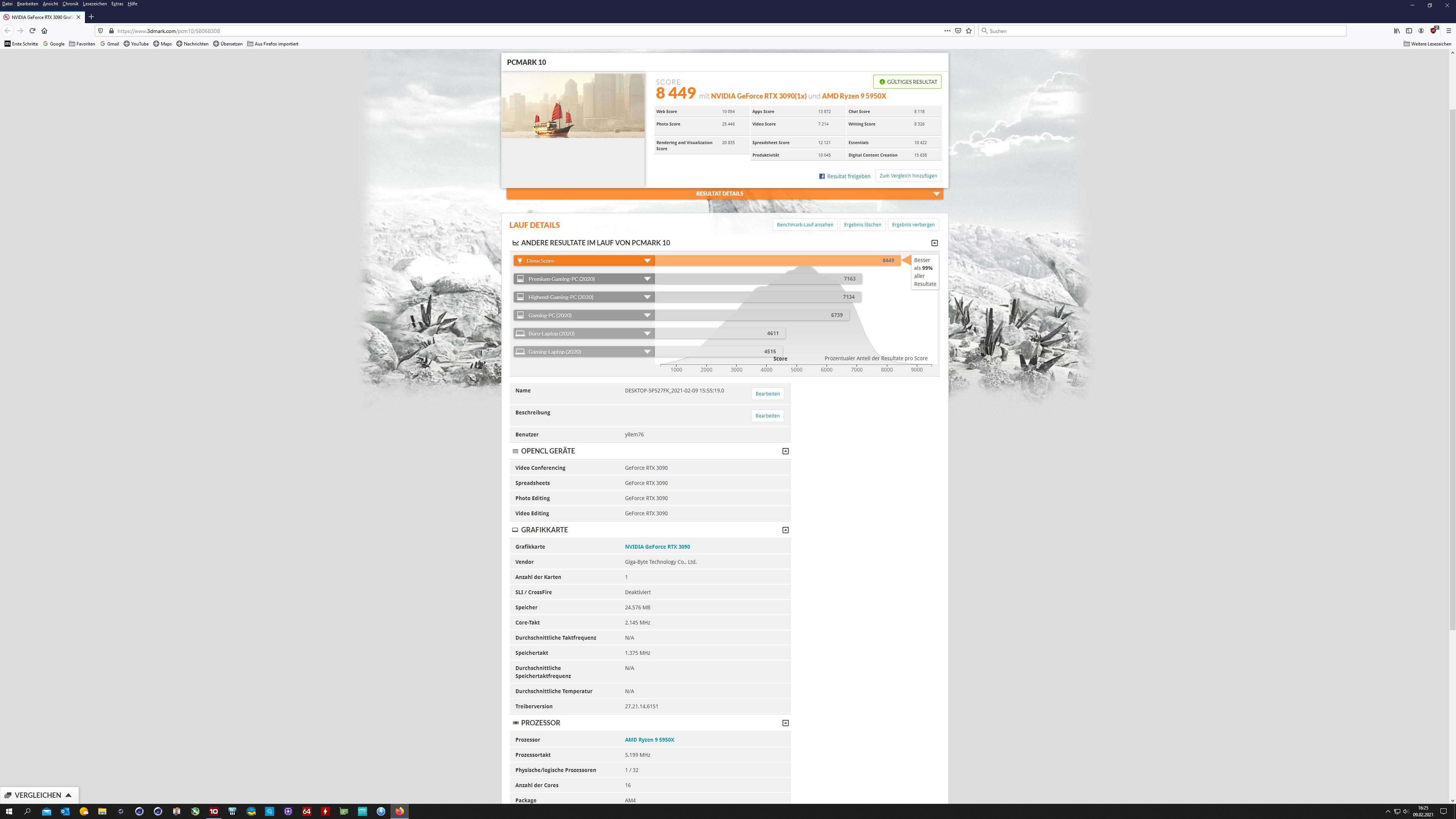Open page actions three-dot menu
This screenshot has height=819, width=1456.
coord(947,30)
